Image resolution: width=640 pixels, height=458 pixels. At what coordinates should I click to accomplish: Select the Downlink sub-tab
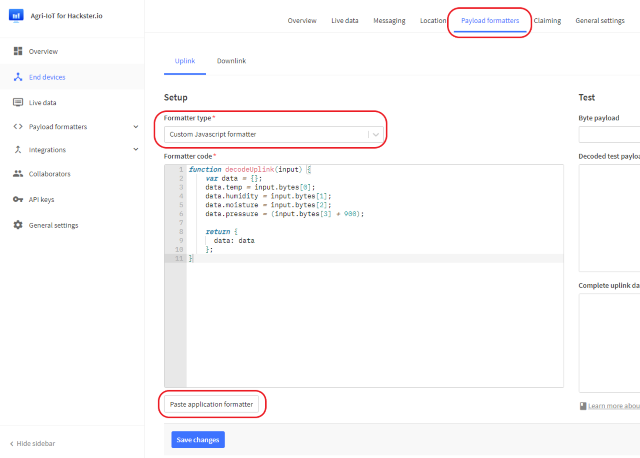click(231, 61)
